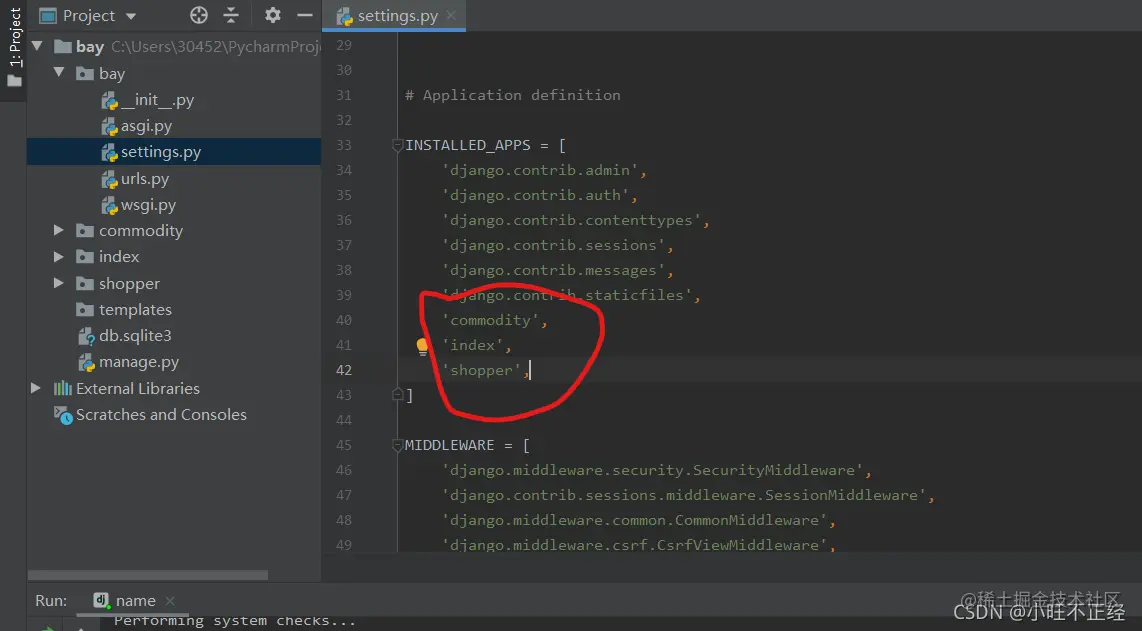The image size is (1142, 631).
Task: Select the 'name' run configuration tab
Action: pos(135,600)
